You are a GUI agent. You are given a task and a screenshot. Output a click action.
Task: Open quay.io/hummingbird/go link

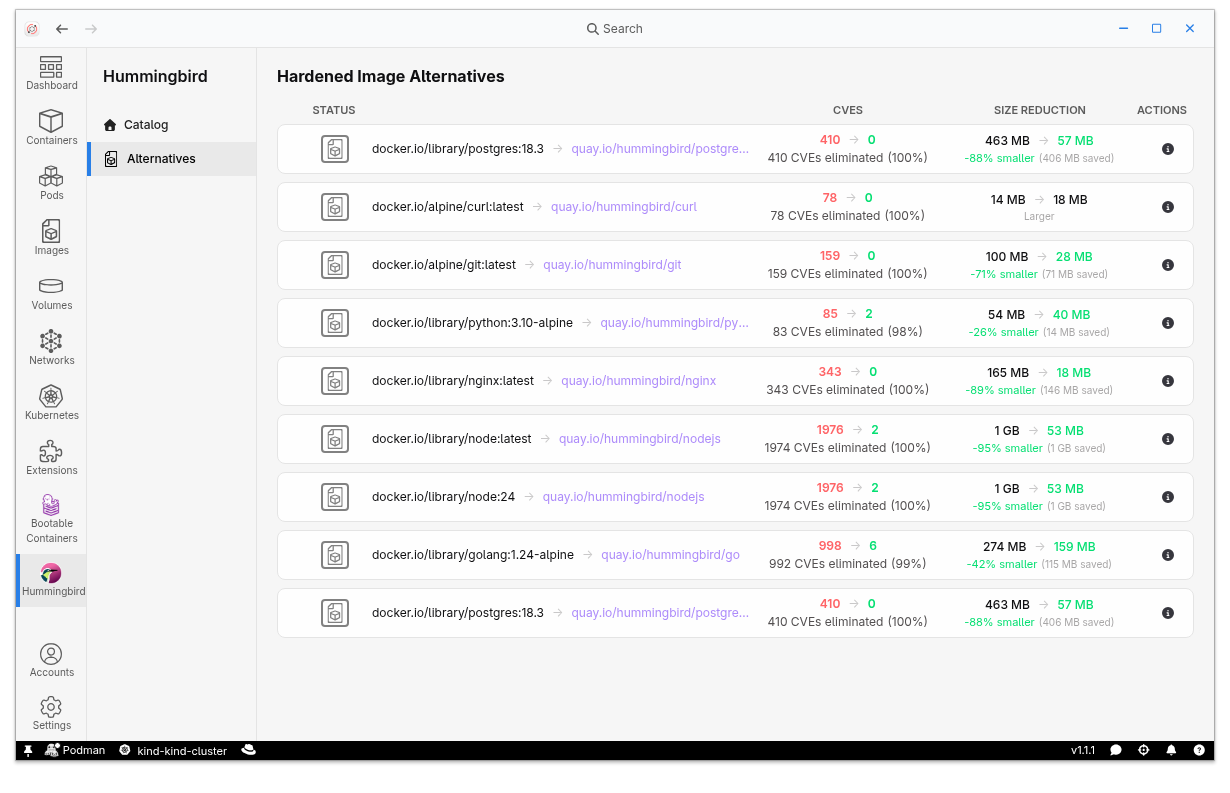(670, 555)
